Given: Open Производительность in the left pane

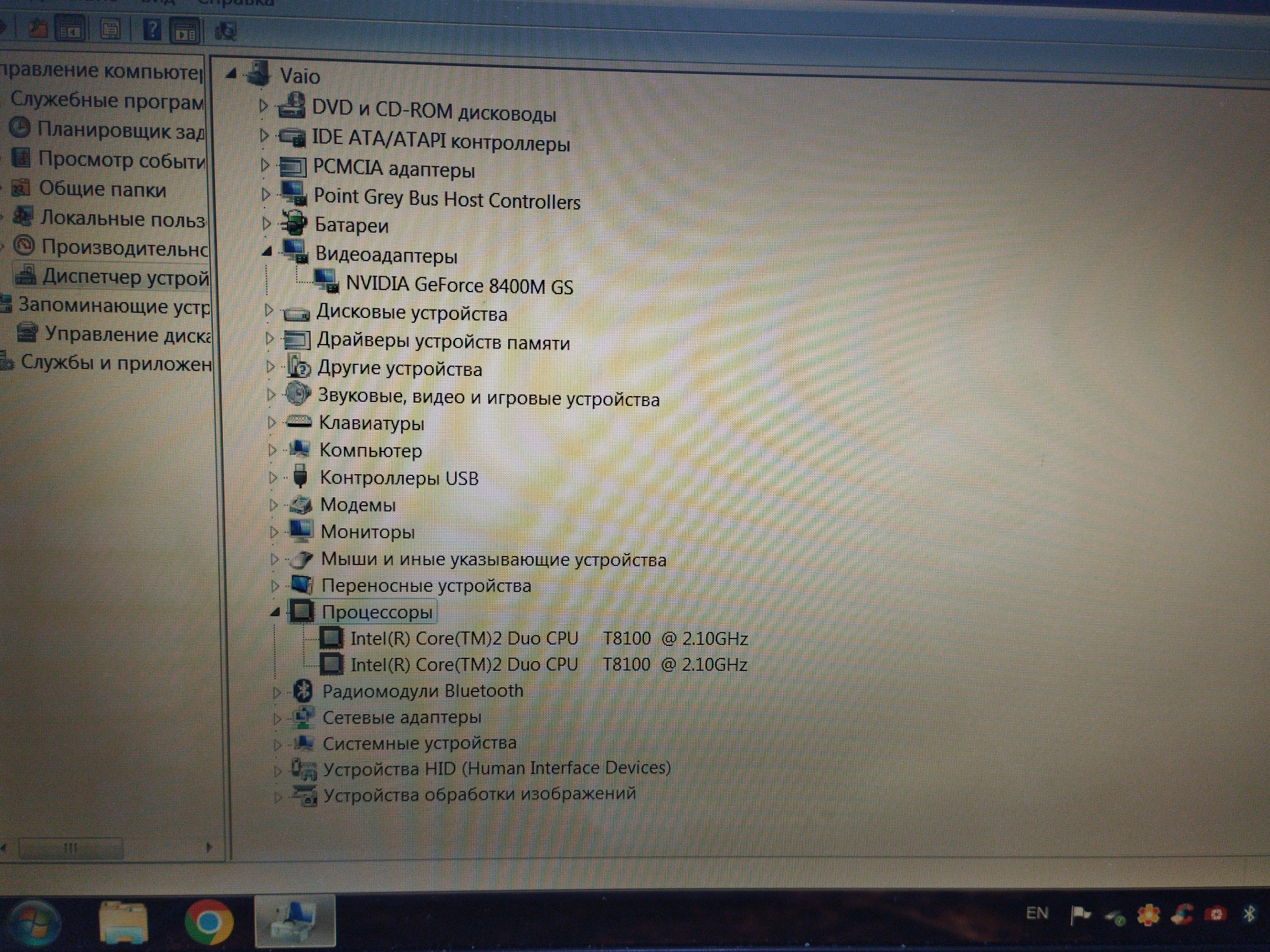Looking at the screenshot, I should point(124,247).
